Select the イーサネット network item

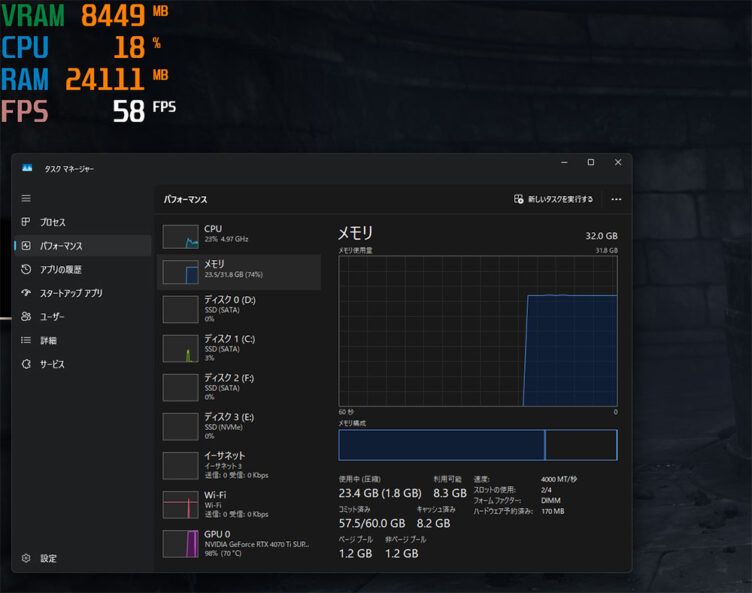click(239, 465)
